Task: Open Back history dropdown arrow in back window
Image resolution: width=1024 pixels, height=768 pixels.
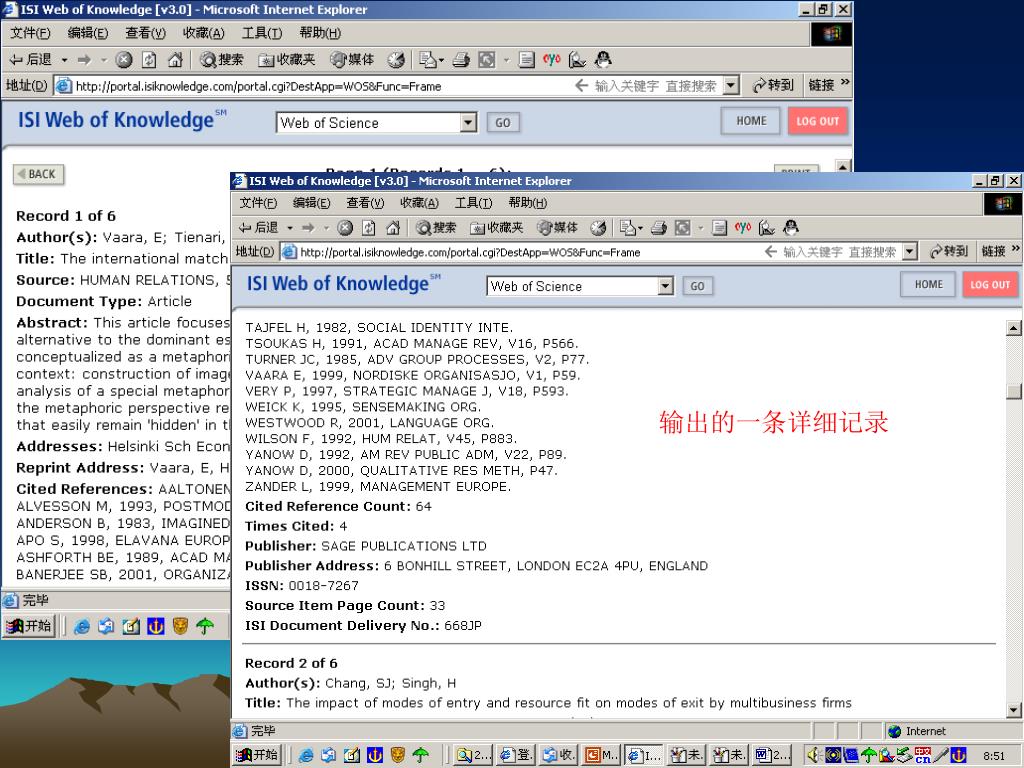Action: (65, 60)
